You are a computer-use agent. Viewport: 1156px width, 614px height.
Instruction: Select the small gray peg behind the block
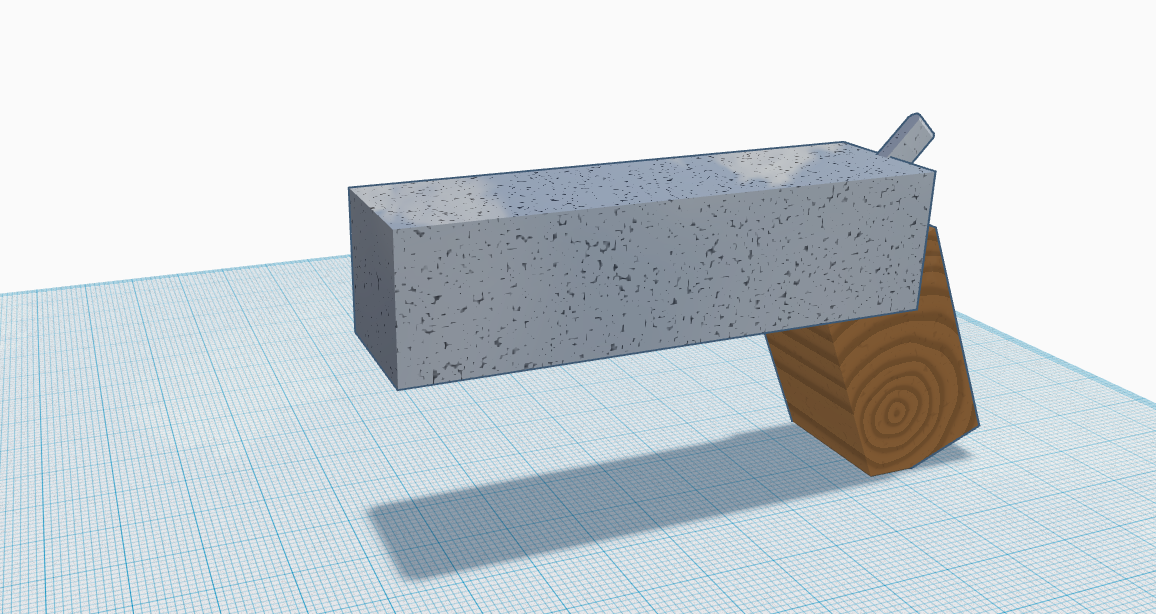click(x=907, y=136)
